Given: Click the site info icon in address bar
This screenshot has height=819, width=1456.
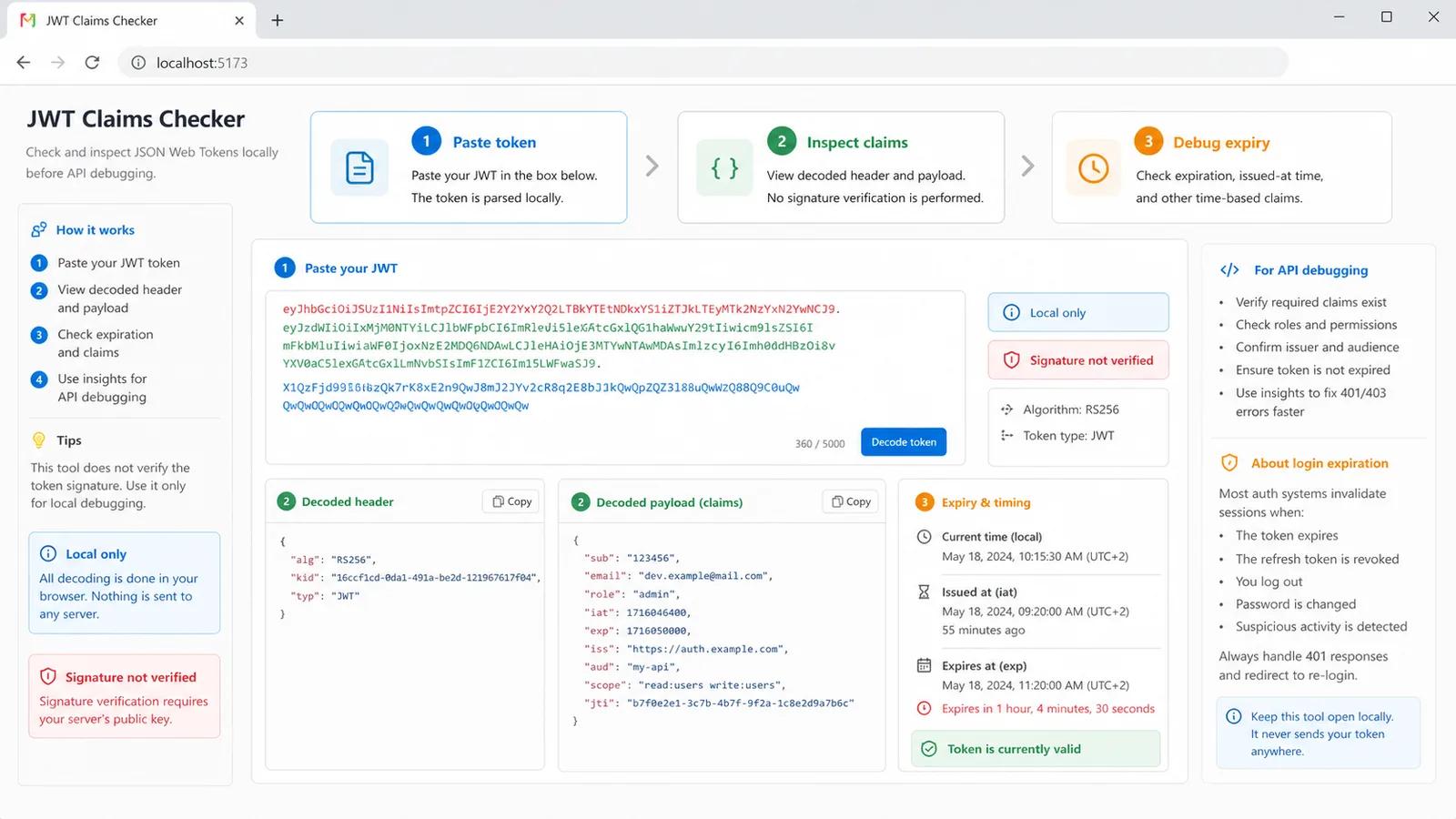Looking at the screenshot, I should [x=138, y=63].
